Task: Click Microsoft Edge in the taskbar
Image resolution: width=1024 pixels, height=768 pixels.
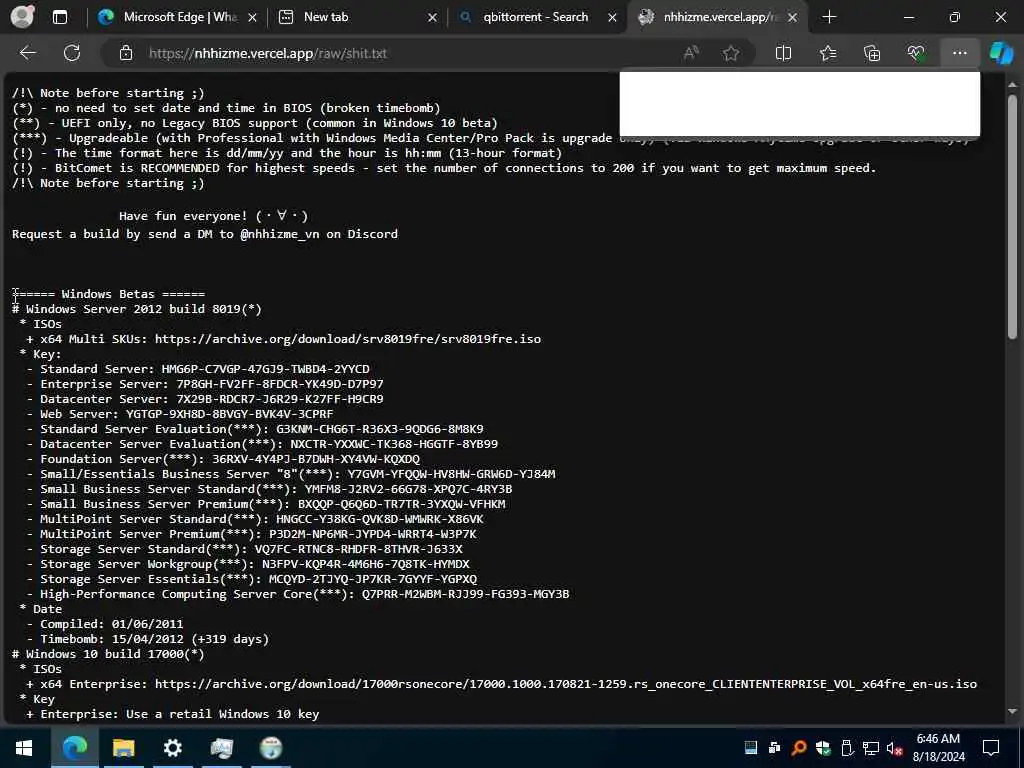Action: [74, 748]
